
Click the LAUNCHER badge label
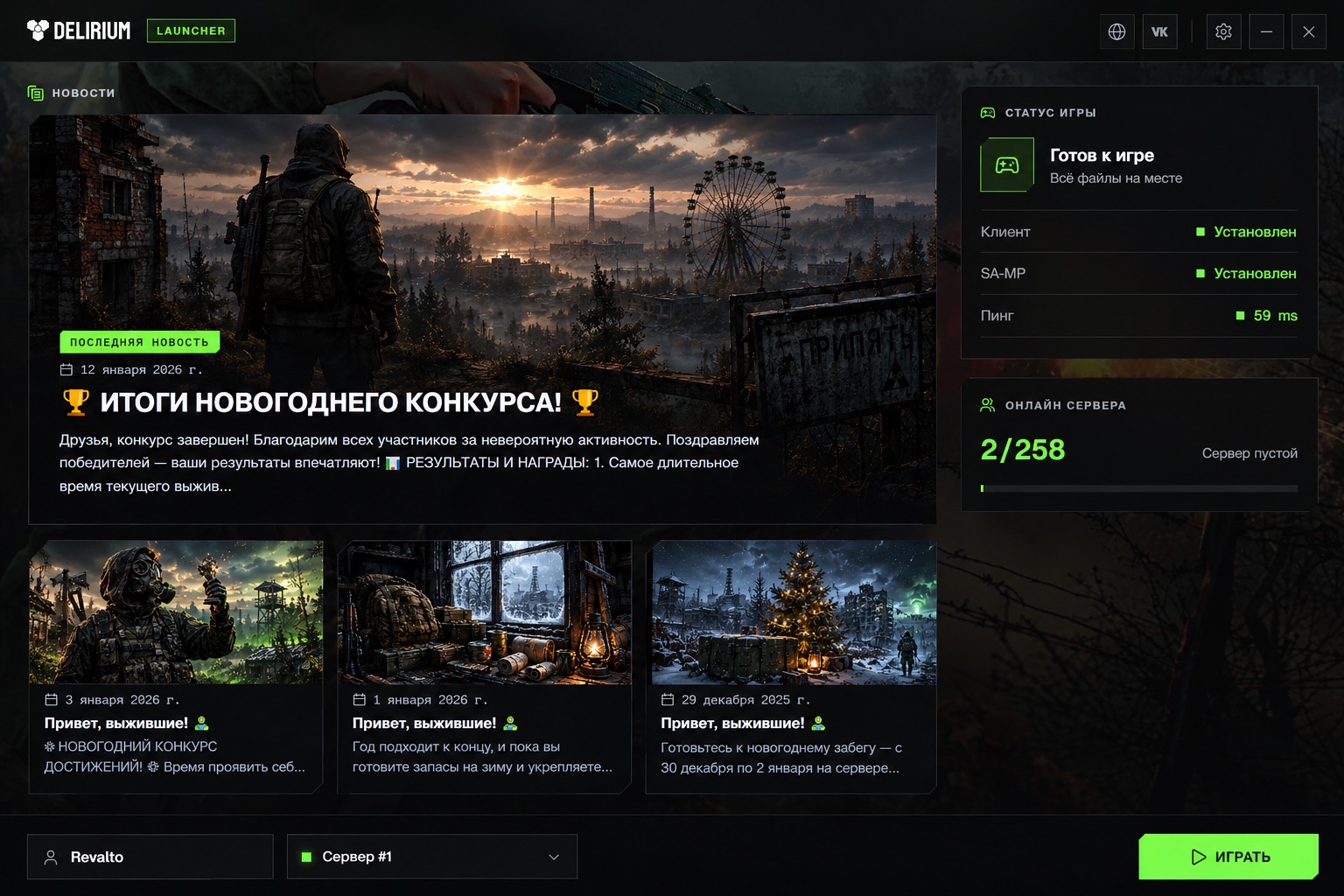click(191, 31)
